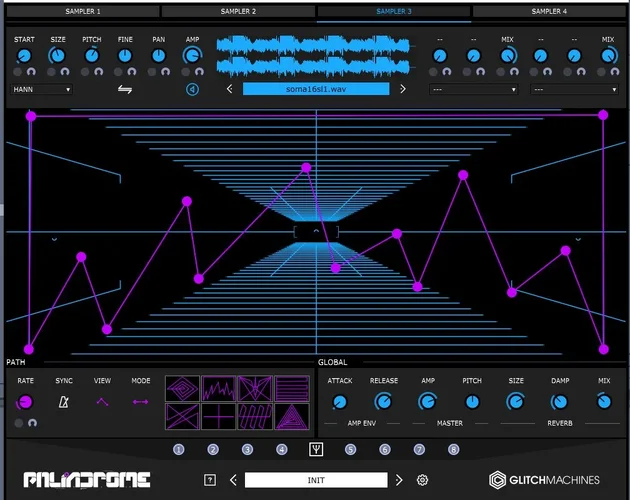Select the vertical wave path preset
This screenshot has width=630, height=500.
[255, 416]
